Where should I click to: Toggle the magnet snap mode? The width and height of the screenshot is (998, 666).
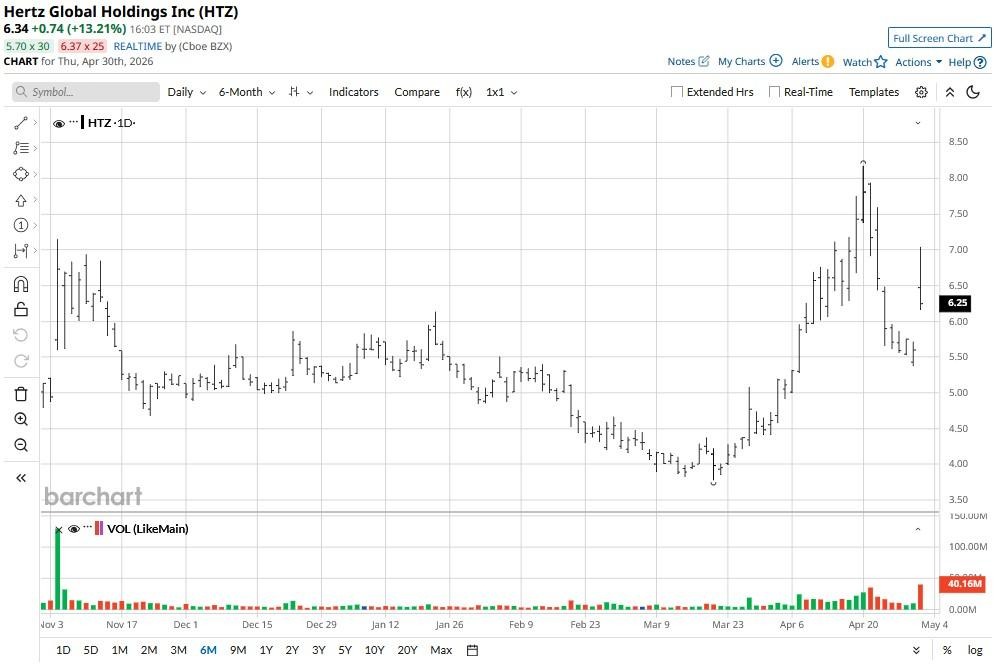20,284
